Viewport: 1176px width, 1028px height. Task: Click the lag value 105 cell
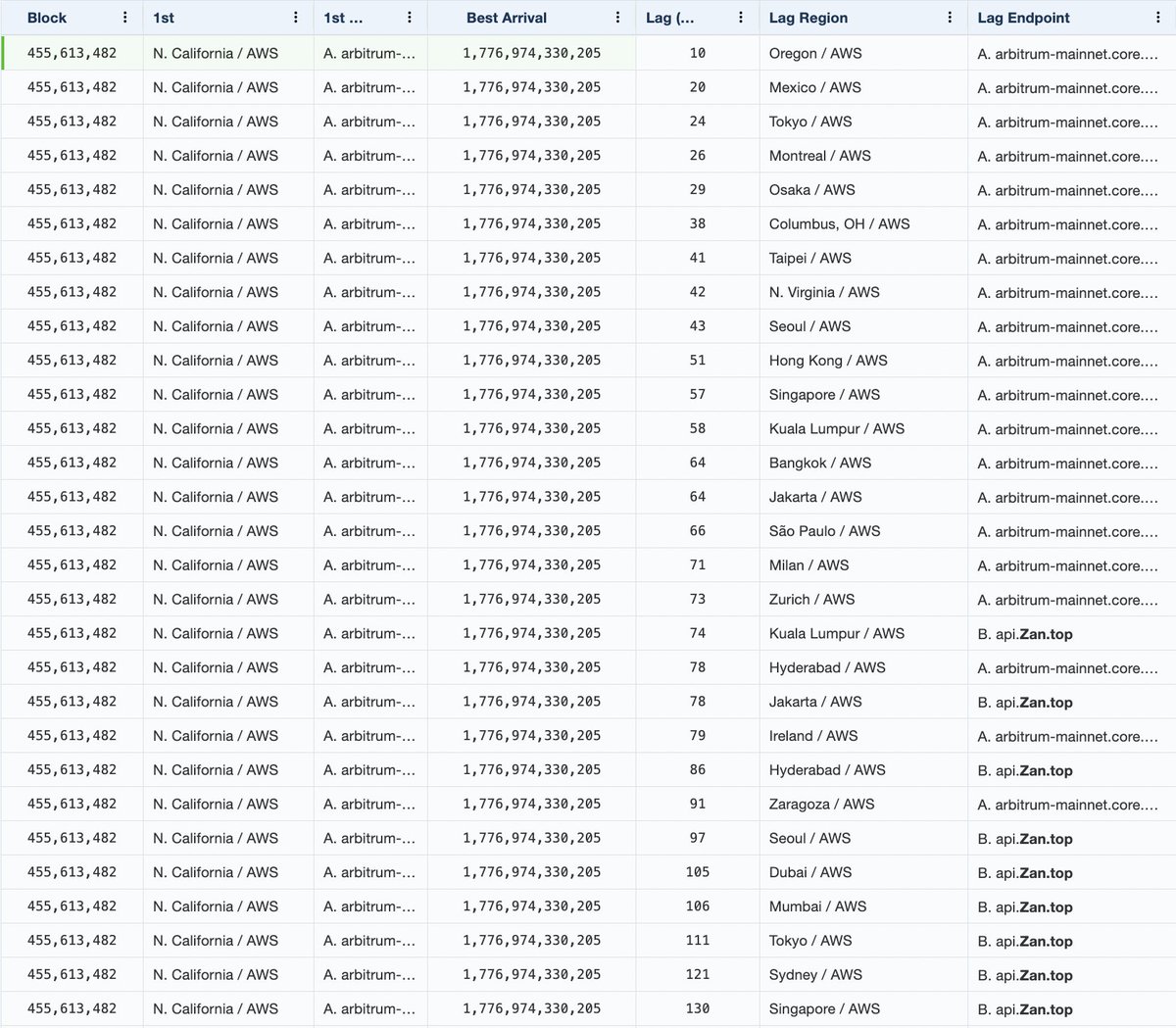[698, 872]
